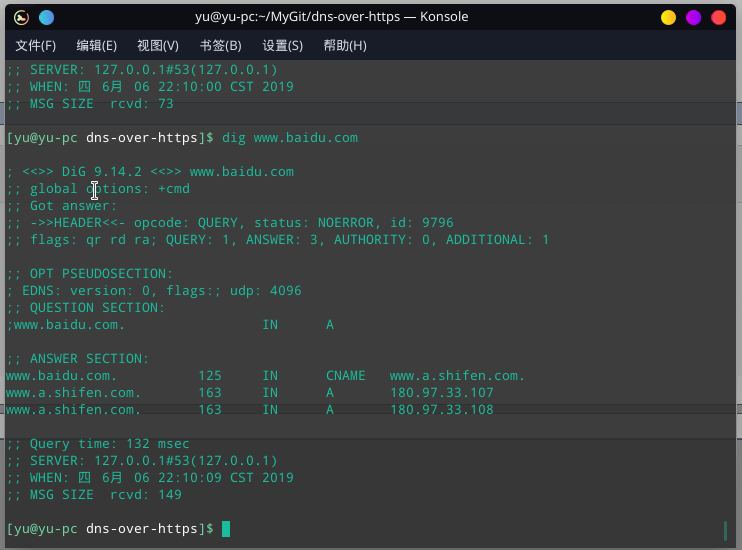
Task: Click the terminal scrollbar handle at bottom right
Action: point(725,530)
